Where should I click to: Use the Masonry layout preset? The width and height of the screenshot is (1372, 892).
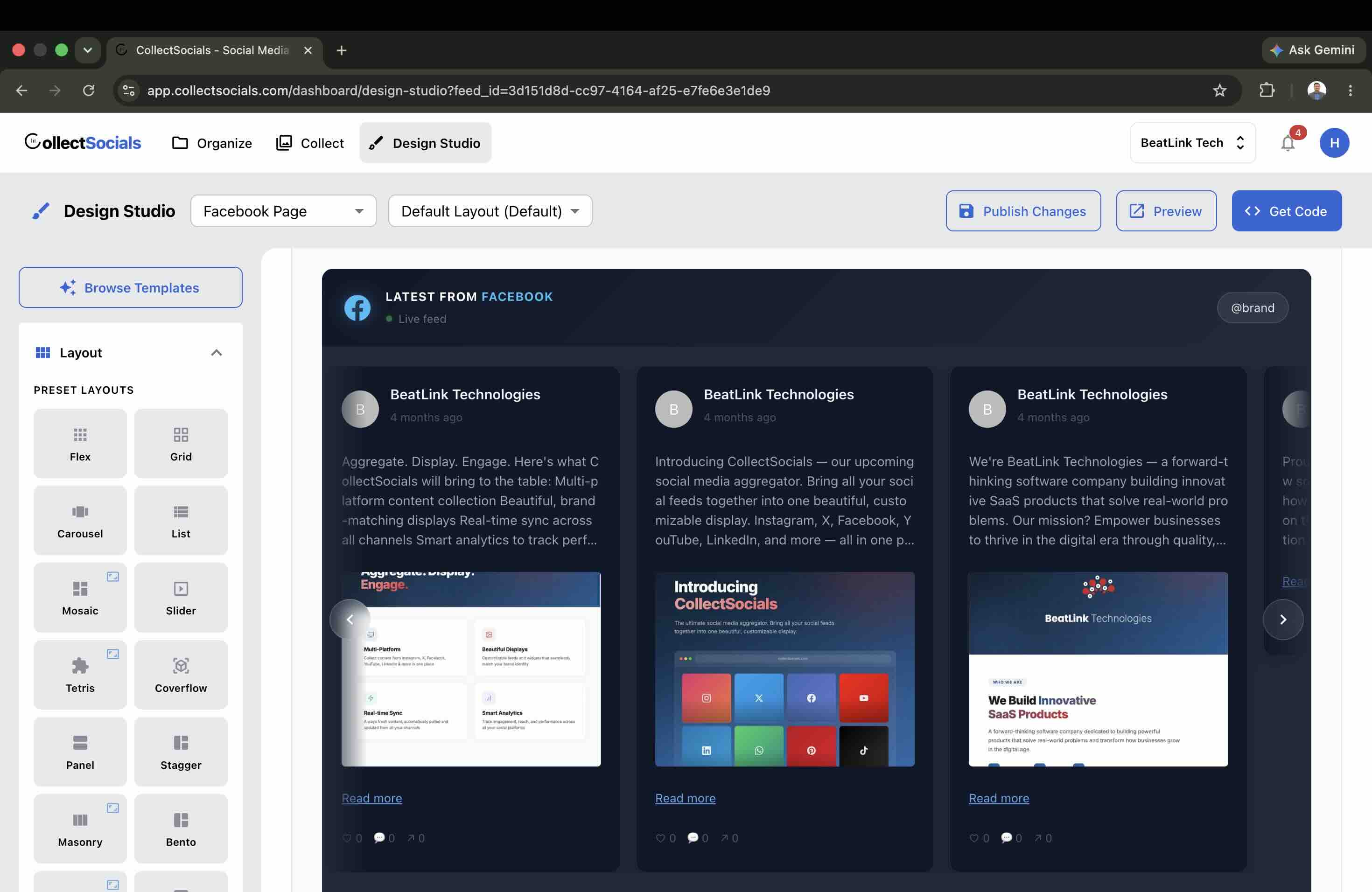click(80, 829)
